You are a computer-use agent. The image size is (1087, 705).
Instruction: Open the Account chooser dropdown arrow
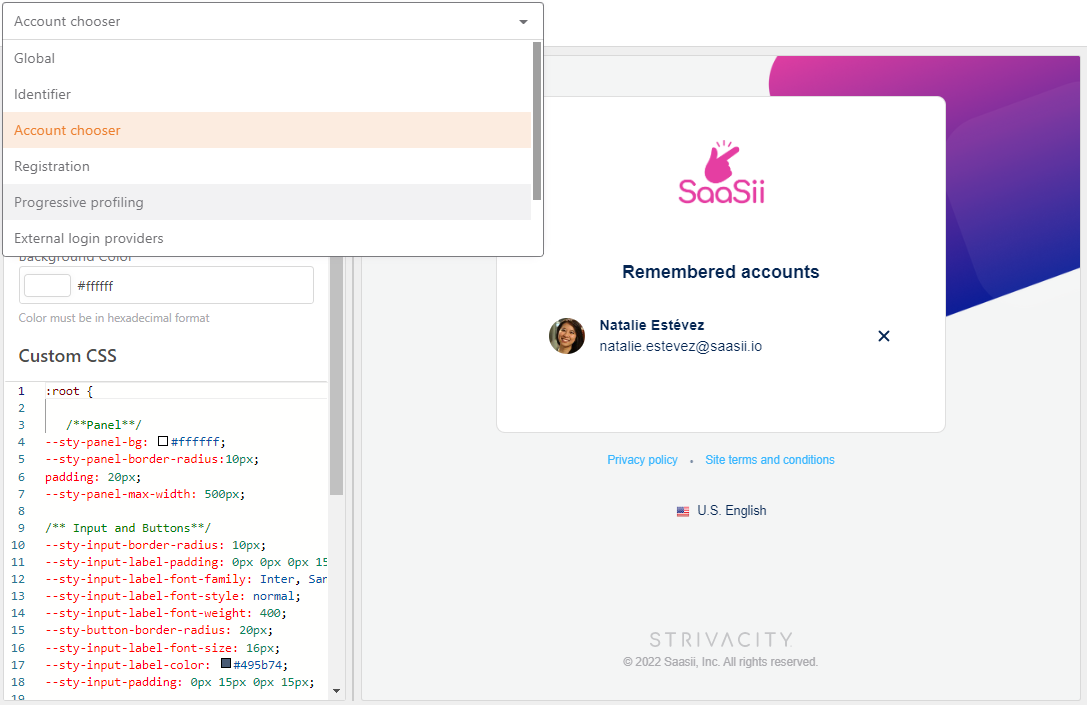pos(523,21)
